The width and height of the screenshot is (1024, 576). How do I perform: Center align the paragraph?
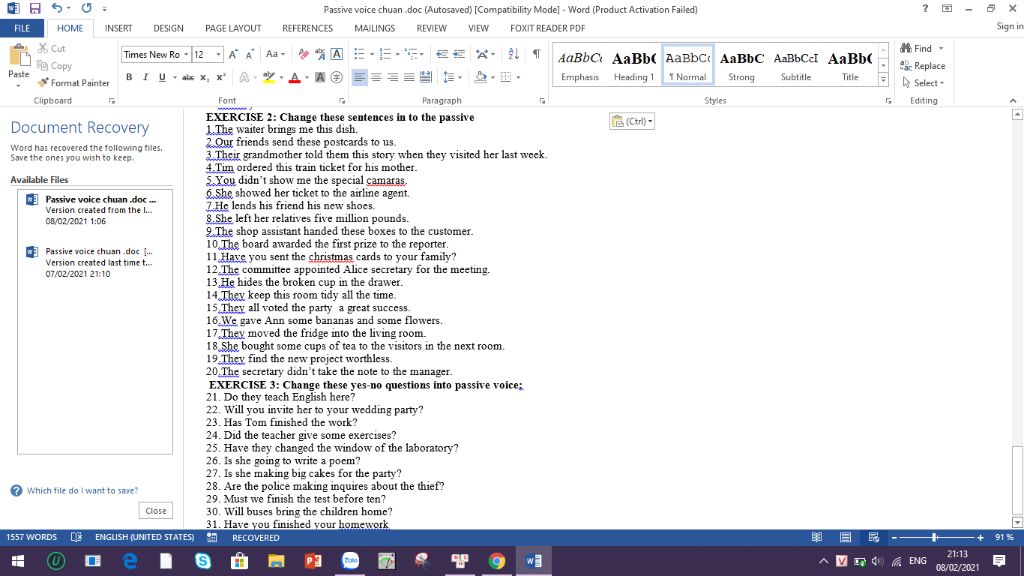point(376,77)
